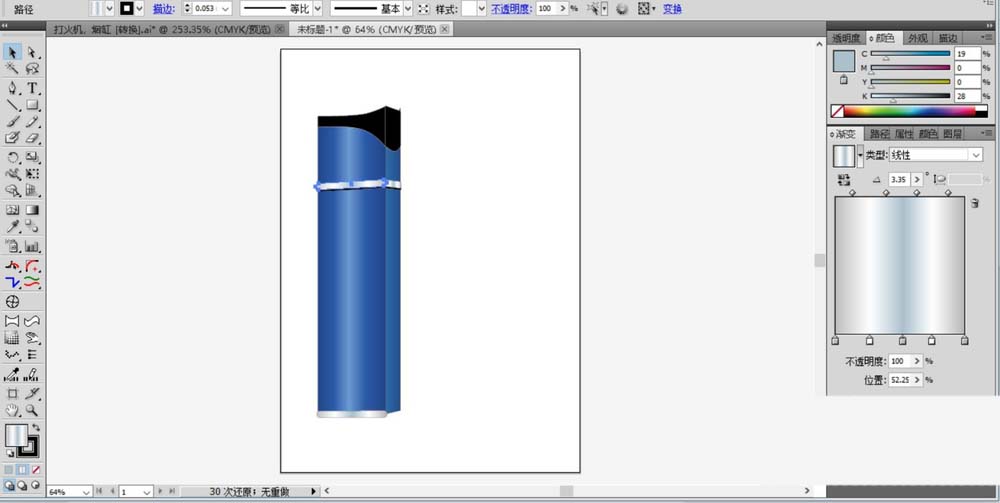Set fill mode to None
Screen dimensions: 1000x503
(x=36, y=469)
